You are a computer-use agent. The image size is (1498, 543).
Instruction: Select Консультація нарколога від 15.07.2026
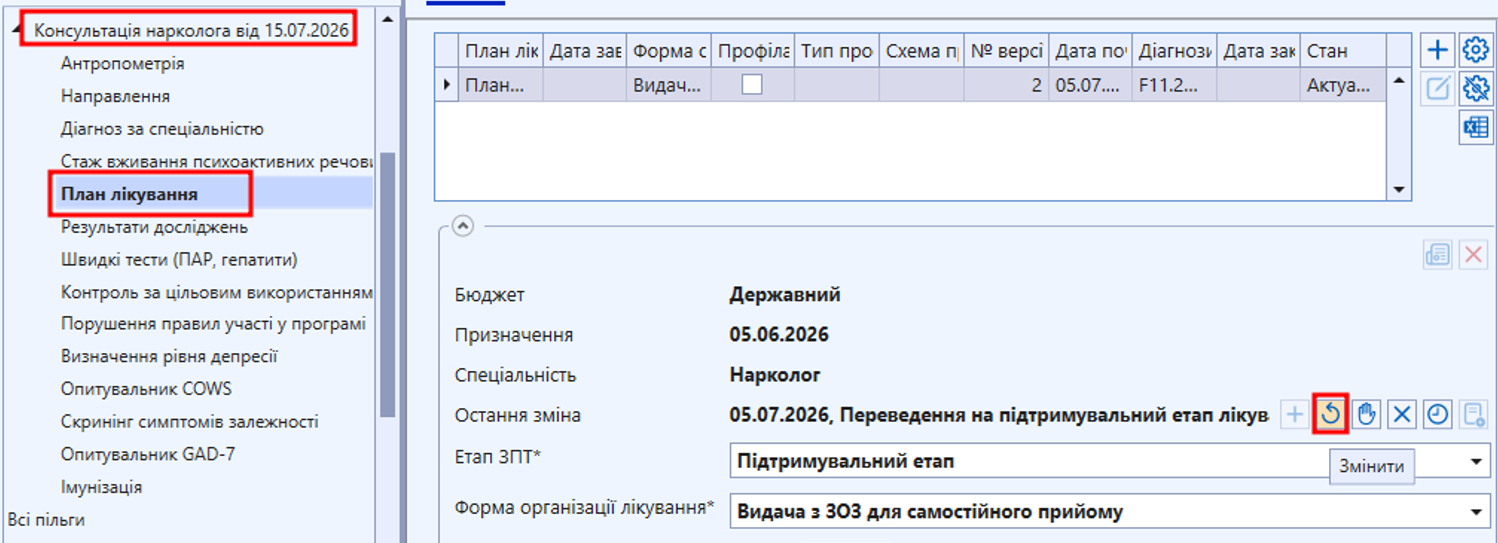coord(191,31)
